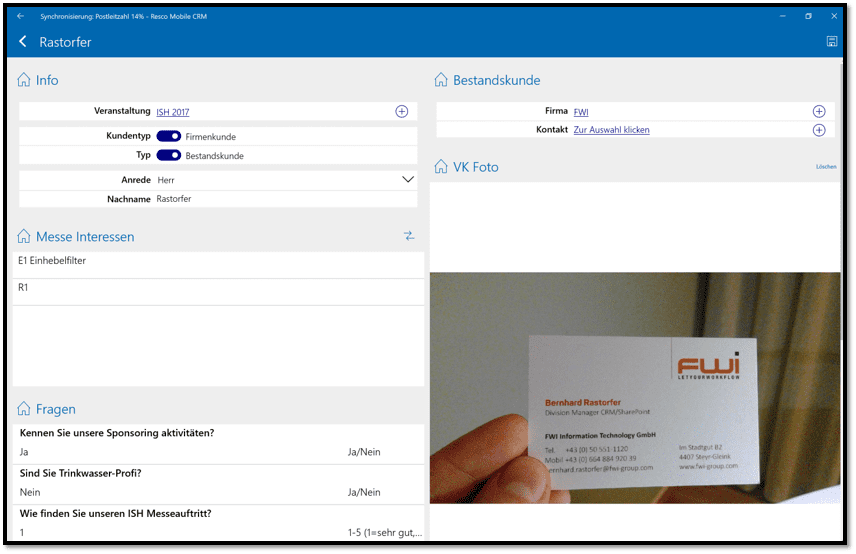Screen dimensions: 856x554
Task: Click the 'Zur Auswahl klicken' link
Action: click(611, 130)
